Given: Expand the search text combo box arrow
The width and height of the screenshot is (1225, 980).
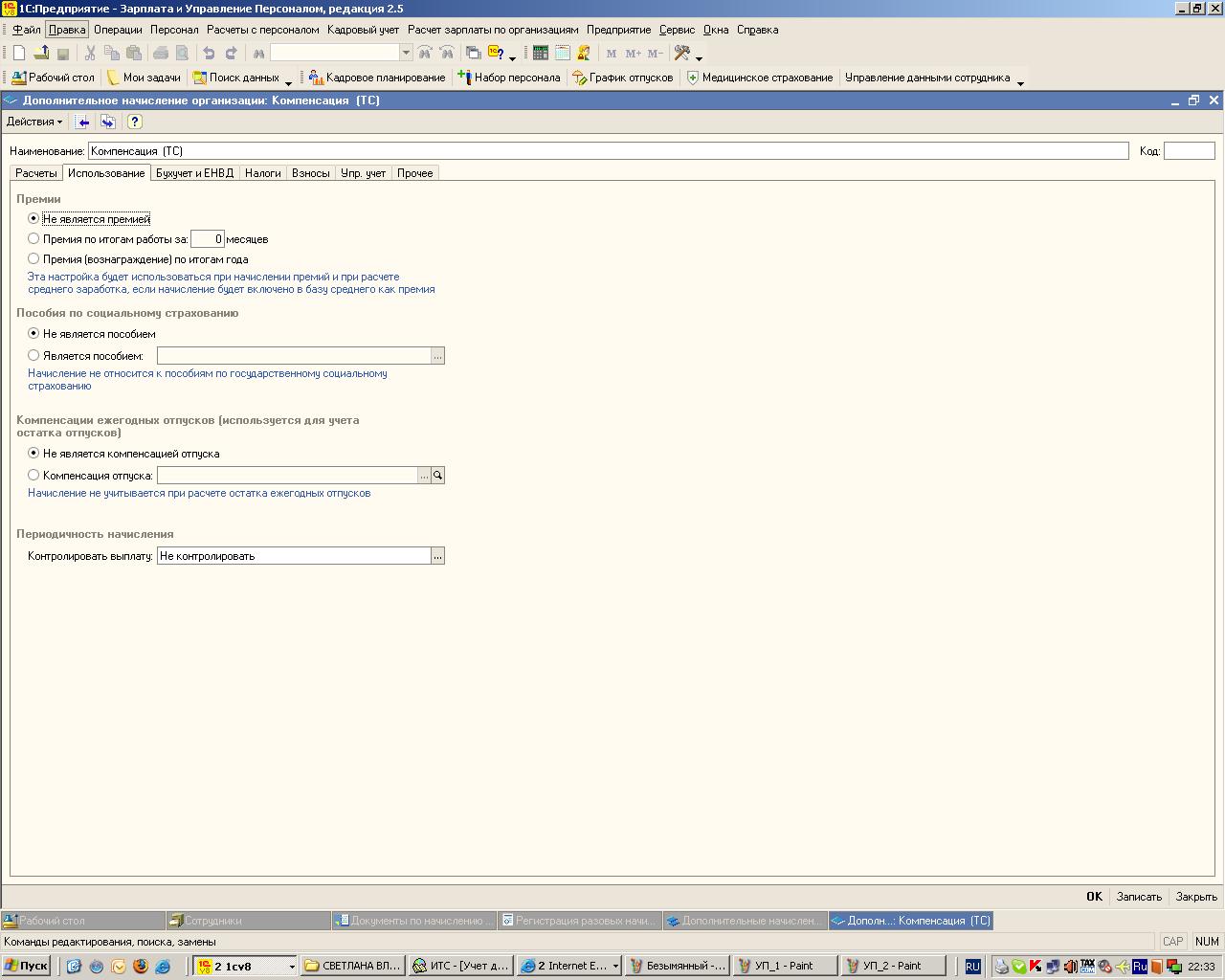Looking at the screenshot, I should coord(406,54).
